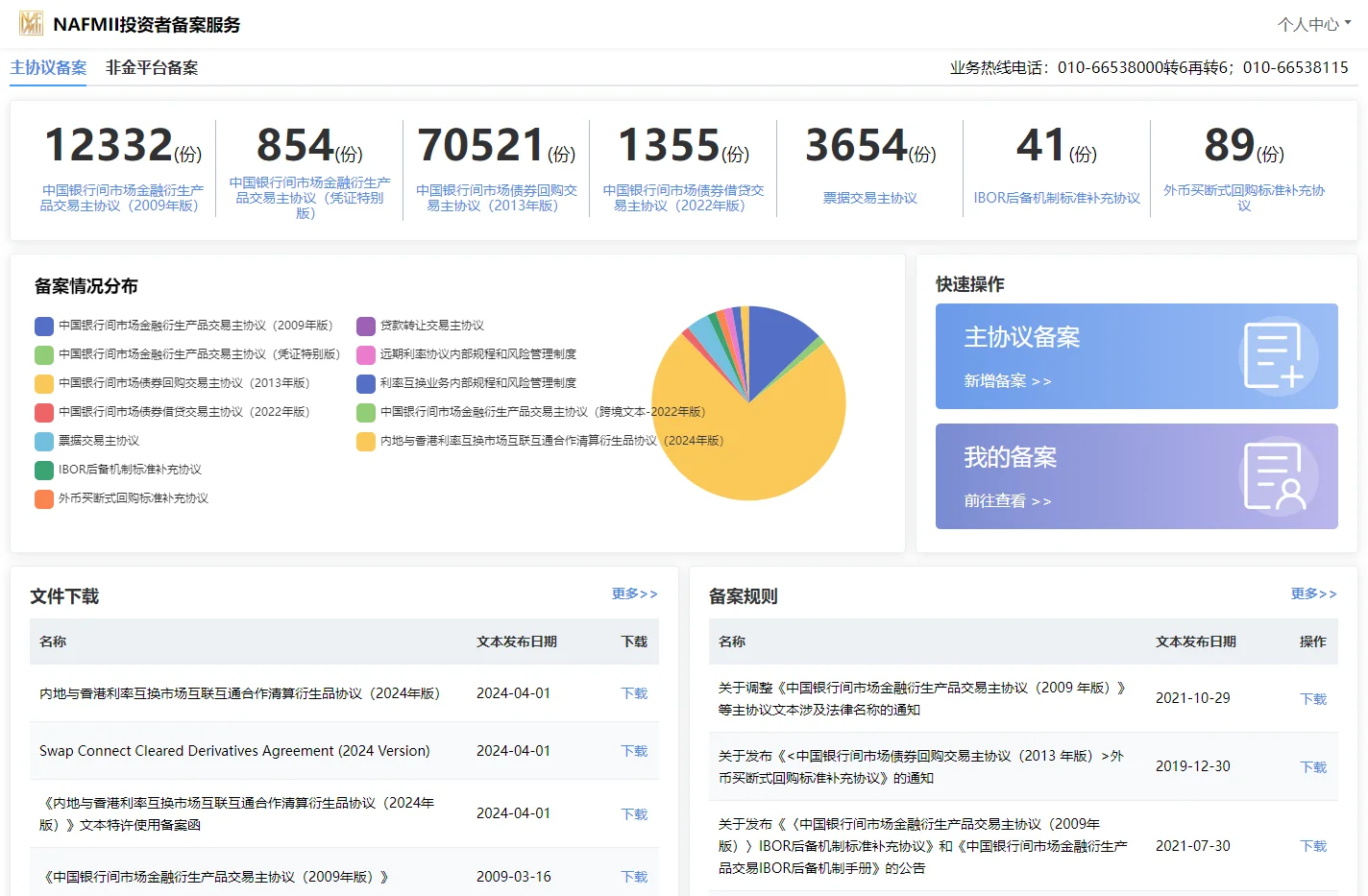Image resolution: width=1368 pixels, height=896 pixels.
Task: Download 内地与香港利率互换市场互联互通合作清算衍生品协议（2024年版）
Action: [x=634, y=693]
